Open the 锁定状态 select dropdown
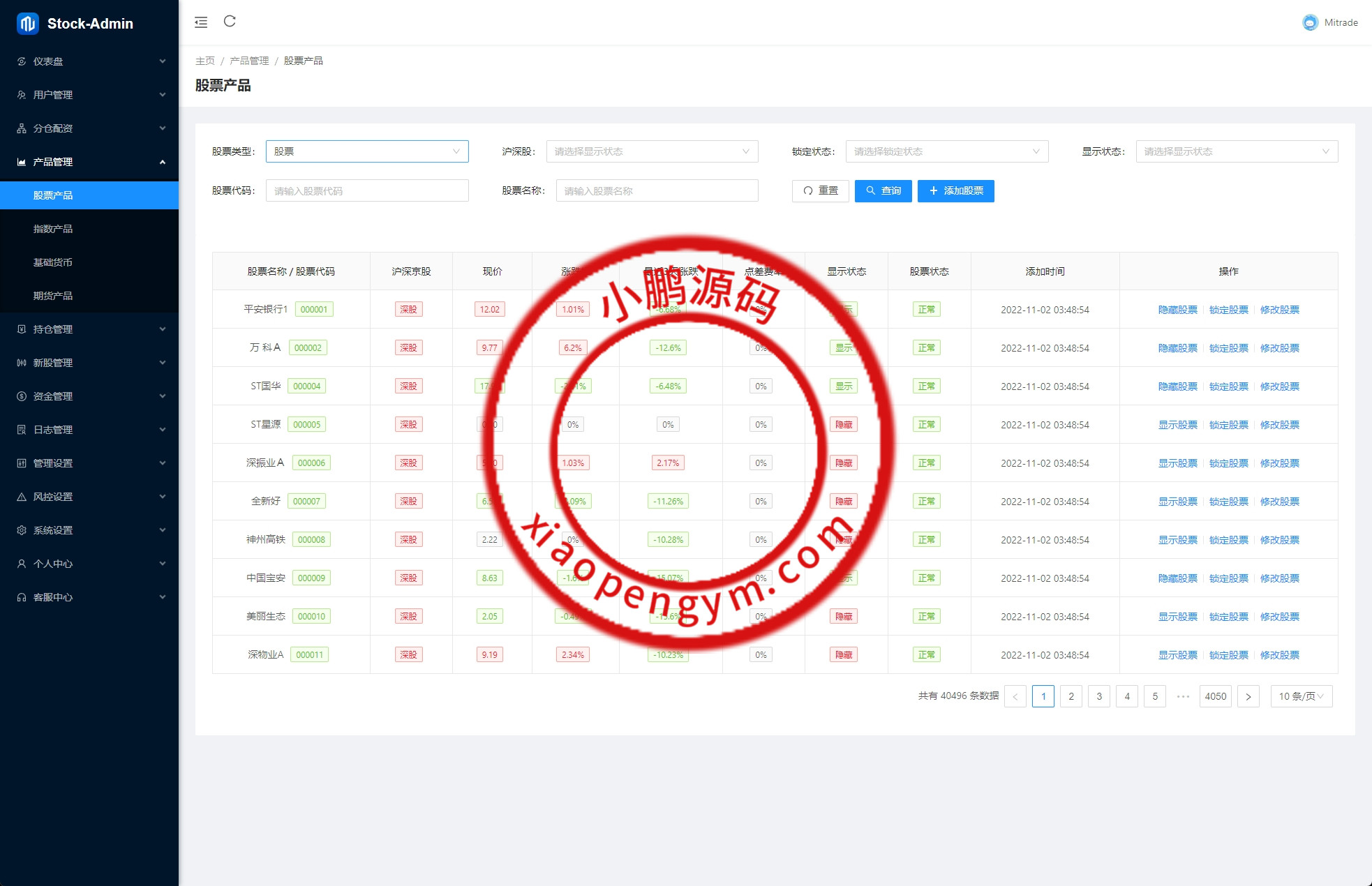Screen dimensions: 1372x886 click(x=946, y=151)
